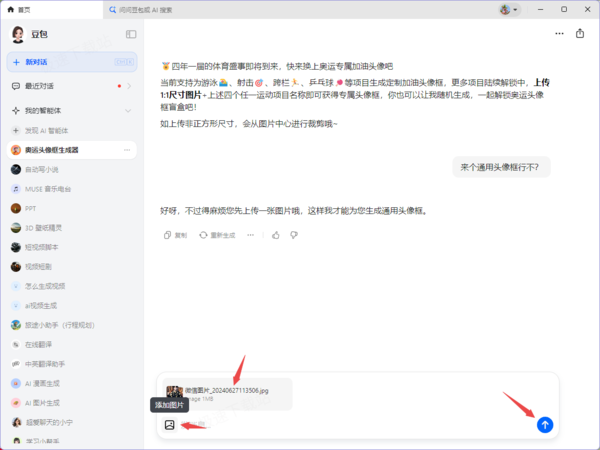The height and width of the screenshot is (450, 600).
Task: Click the 最近对话 chat bubble icon
Action: click(x=16, y=86)
